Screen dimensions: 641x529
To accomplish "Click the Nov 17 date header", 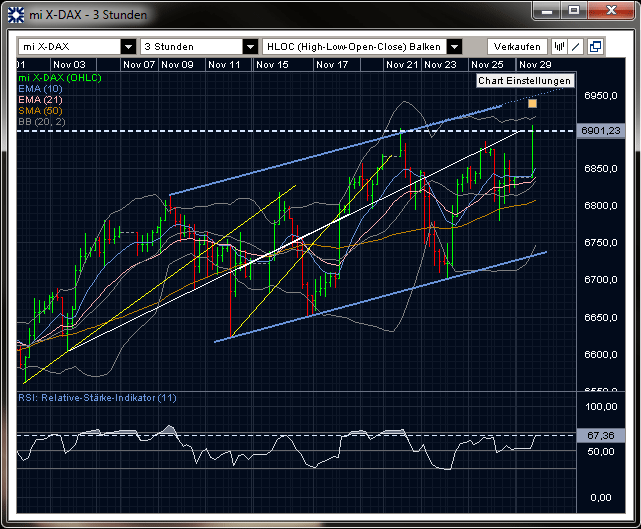I will click(x=332, y=65).
